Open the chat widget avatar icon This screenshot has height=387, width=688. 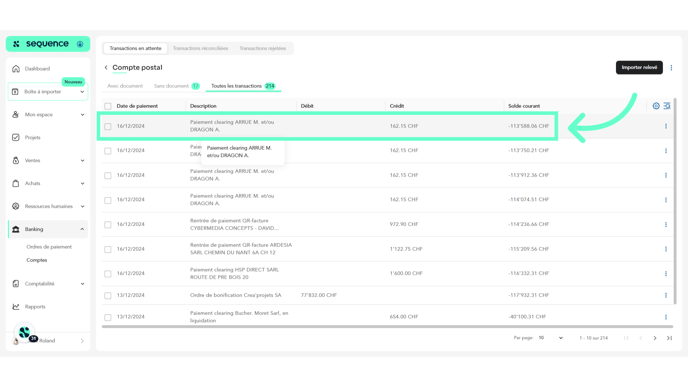coord(25,332)
